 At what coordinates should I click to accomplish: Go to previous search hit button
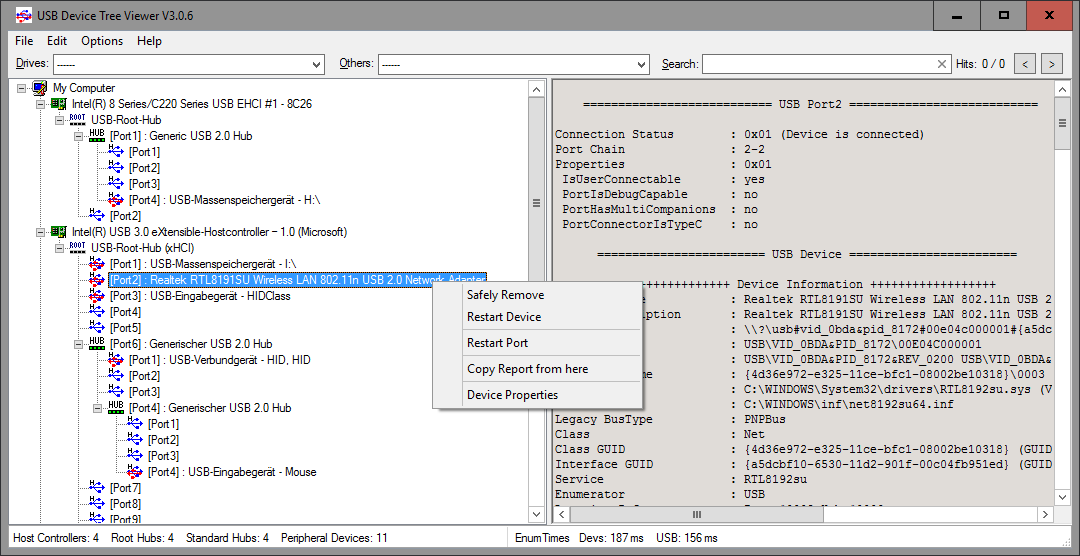[x=1026, y=64]
